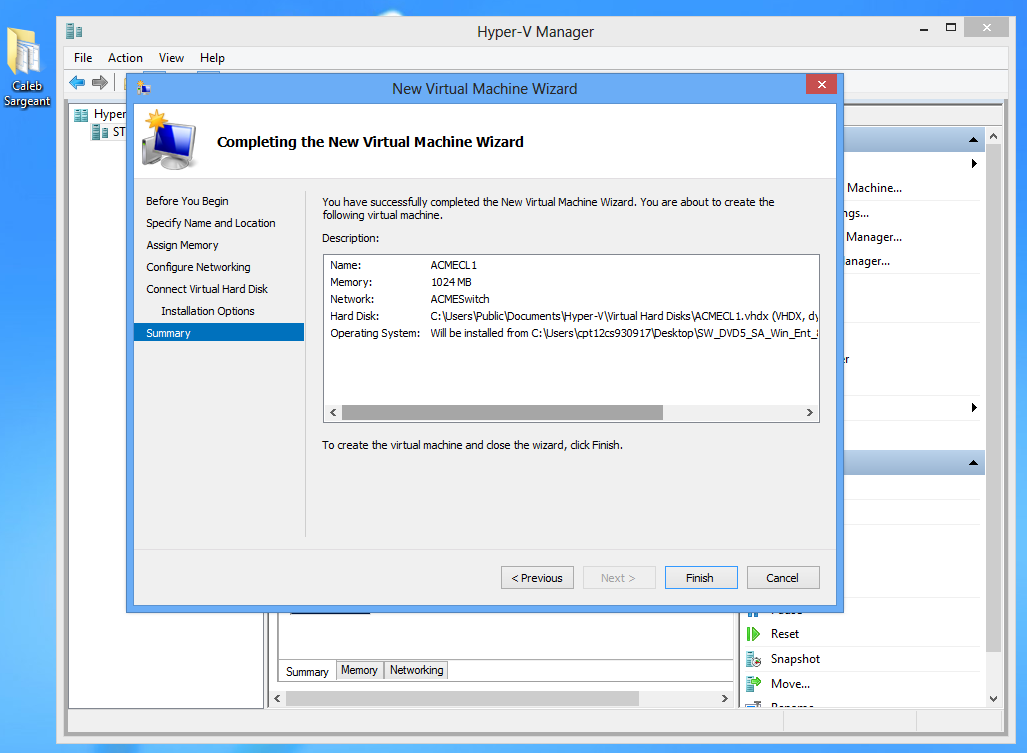Collapse the lower Actions pane section
1027x753 pixels.
(973, 463)
